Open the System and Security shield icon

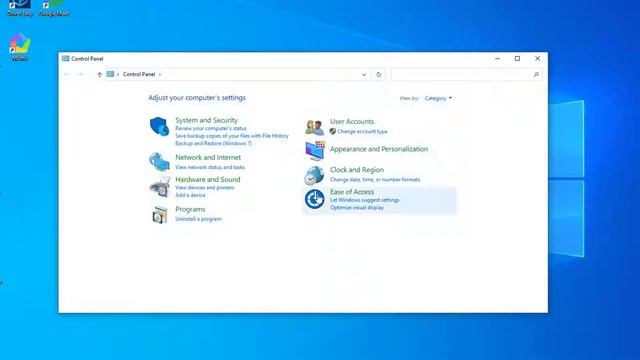(x=159, y=126)
